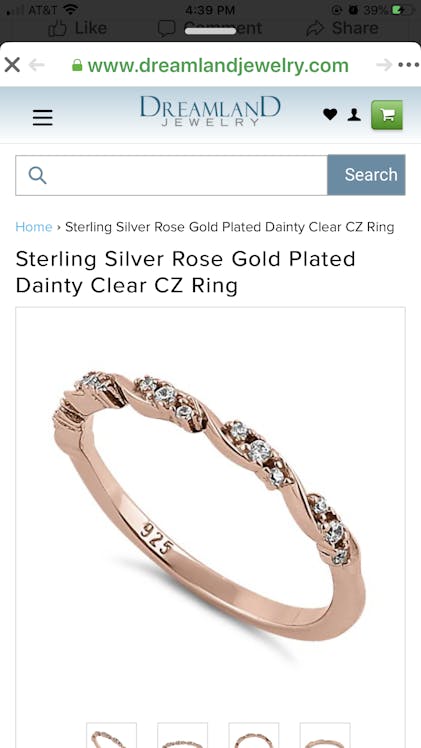The width and height of the screenshot is (421, 748).
Task: Open the hamburger navigation menu
Action: tap(42, 117)
